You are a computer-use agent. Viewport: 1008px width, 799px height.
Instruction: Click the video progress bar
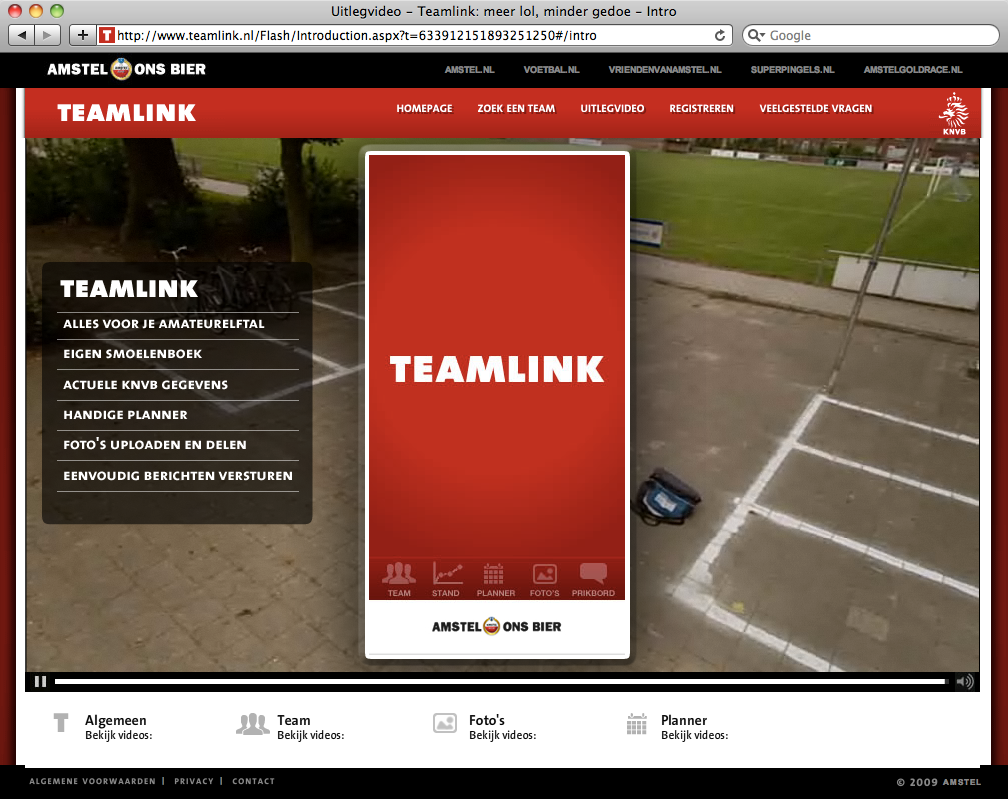(x=500, y=681)
